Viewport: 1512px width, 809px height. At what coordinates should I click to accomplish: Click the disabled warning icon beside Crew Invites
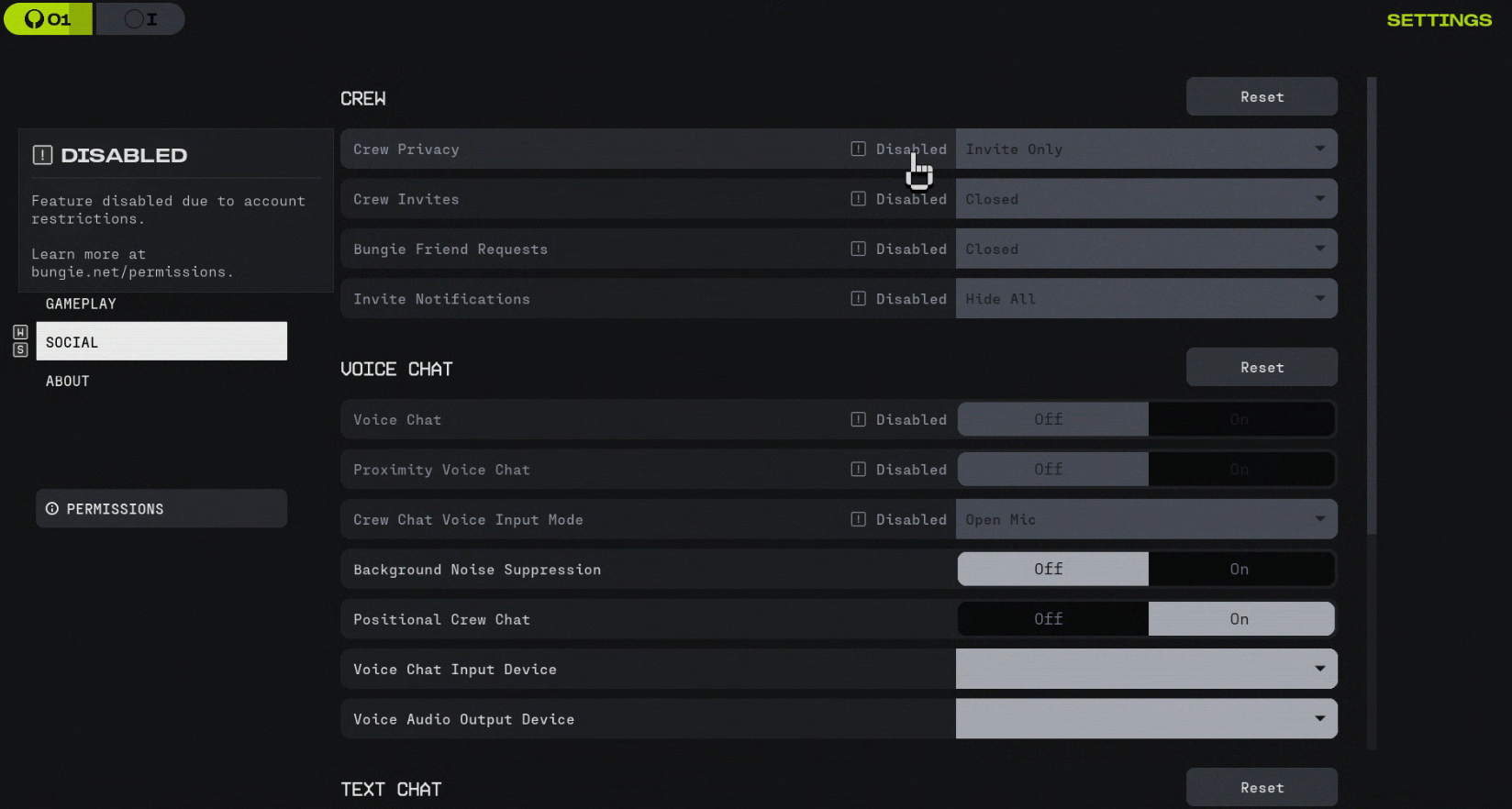point(858,199)
